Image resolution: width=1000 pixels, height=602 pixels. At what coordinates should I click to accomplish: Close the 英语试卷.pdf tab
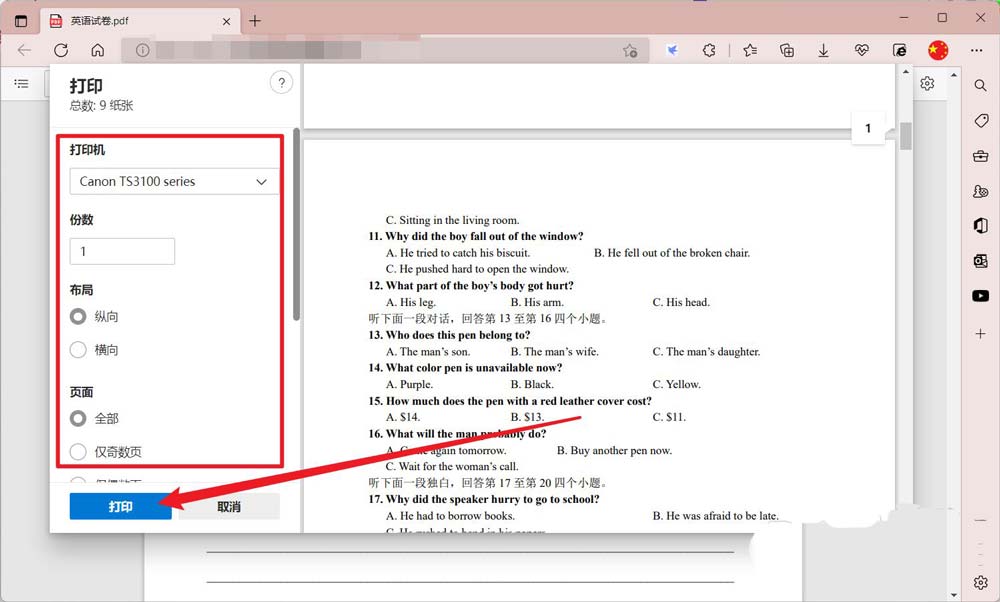click(x=226, y=21)
